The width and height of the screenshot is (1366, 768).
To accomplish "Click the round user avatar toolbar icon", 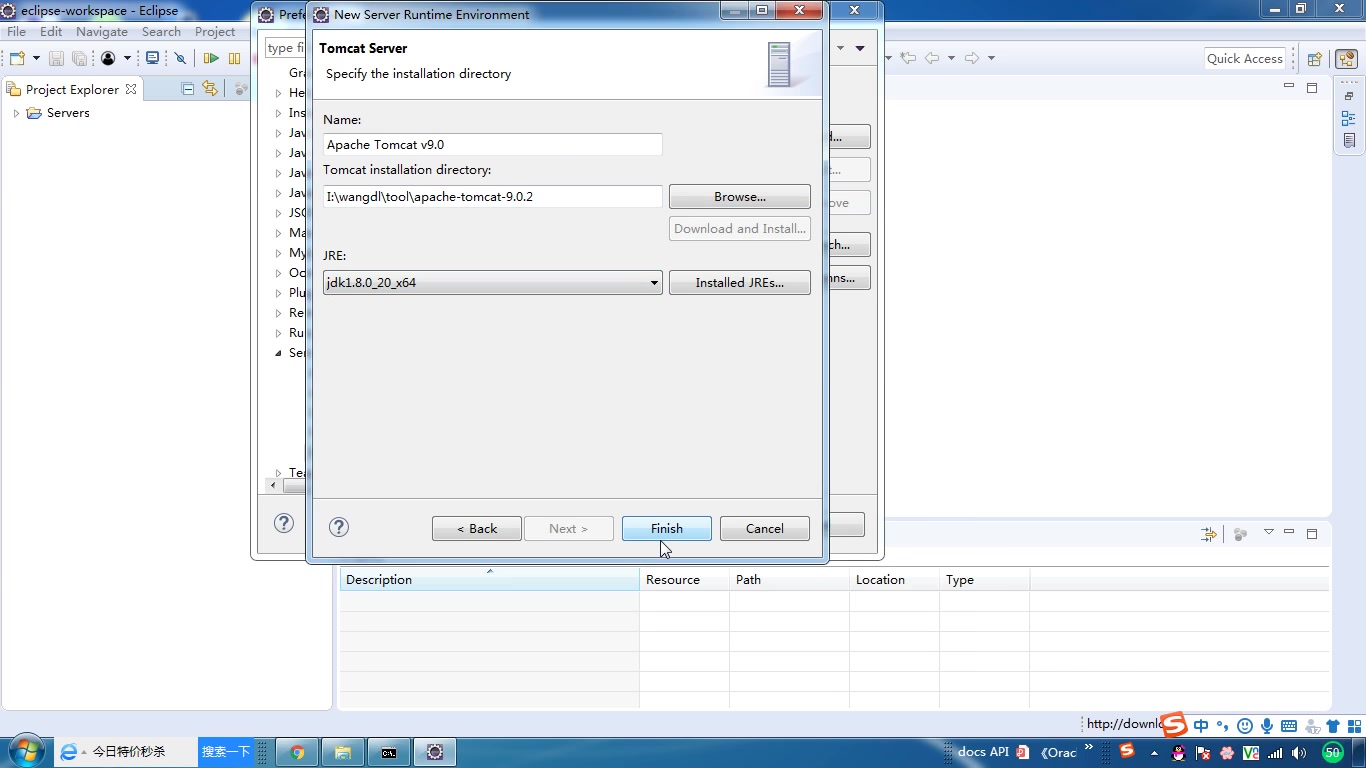I will (x=108, y=59).
